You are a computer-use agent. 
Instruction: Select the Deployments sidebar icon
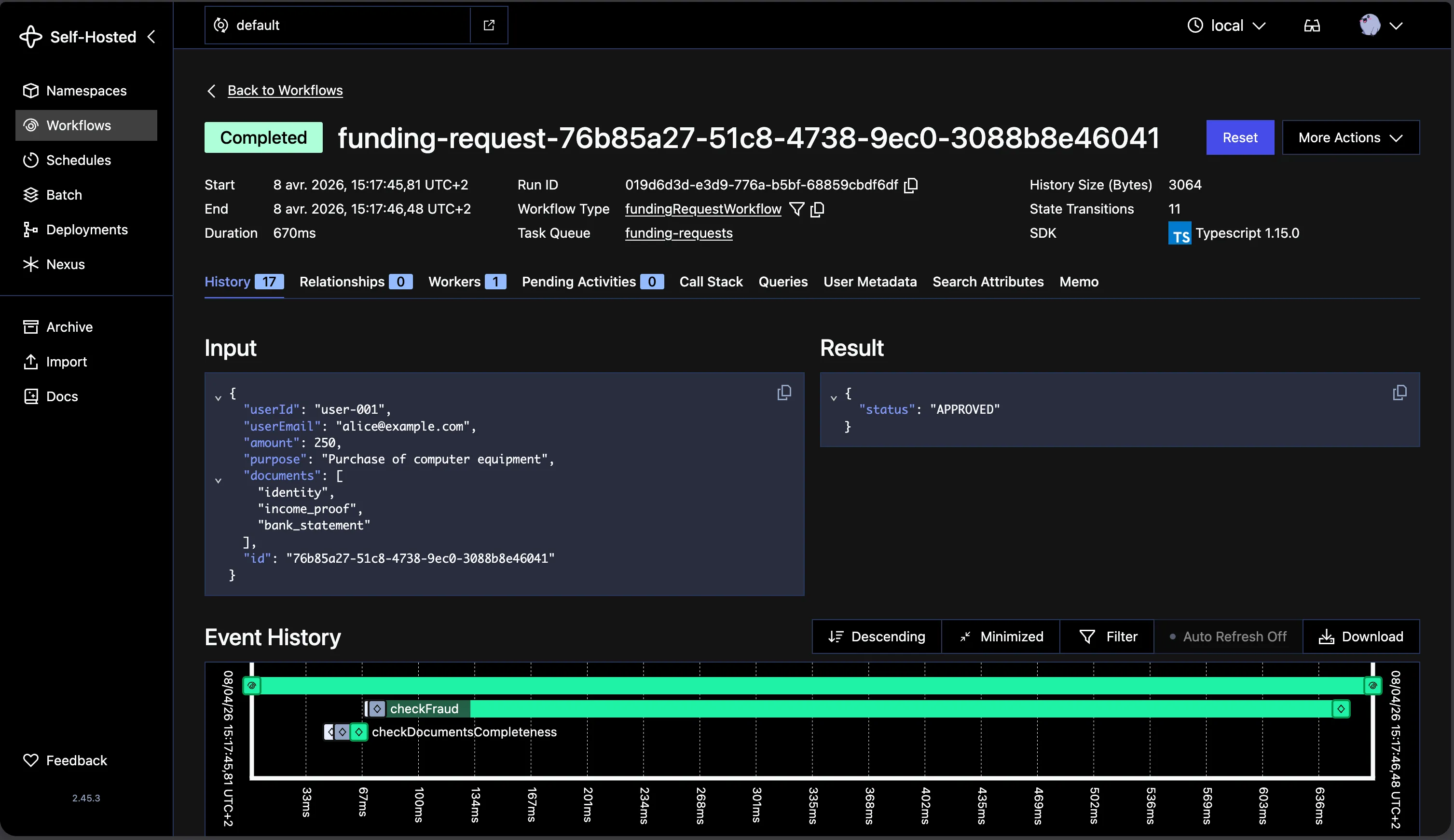(31, 229)
